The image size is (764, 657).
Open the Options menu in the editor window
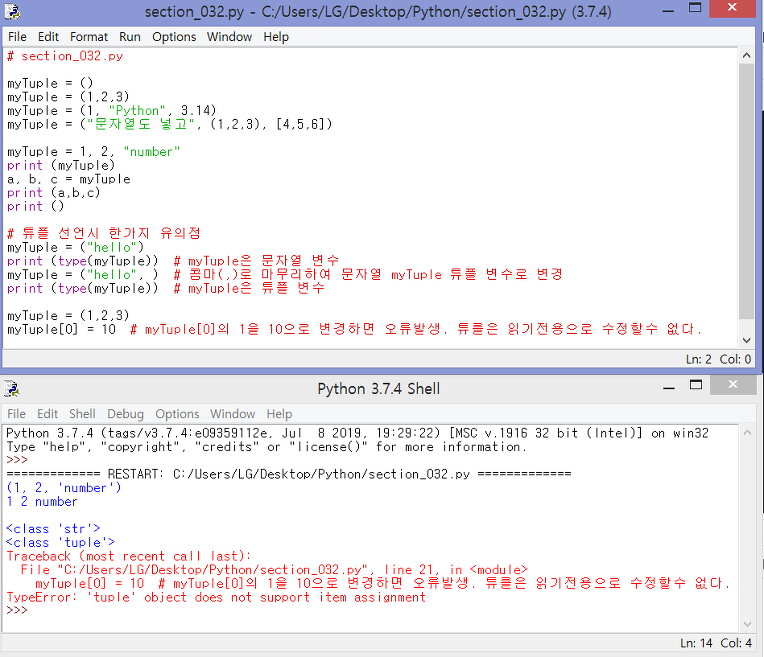(174, 37)
